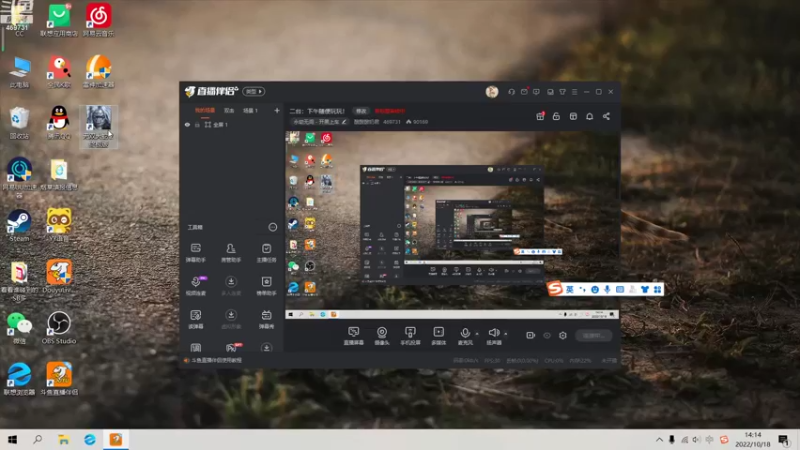The image size is (800, 450).
Task: Open the danmaku show tool
Action: tap(266, 319)
